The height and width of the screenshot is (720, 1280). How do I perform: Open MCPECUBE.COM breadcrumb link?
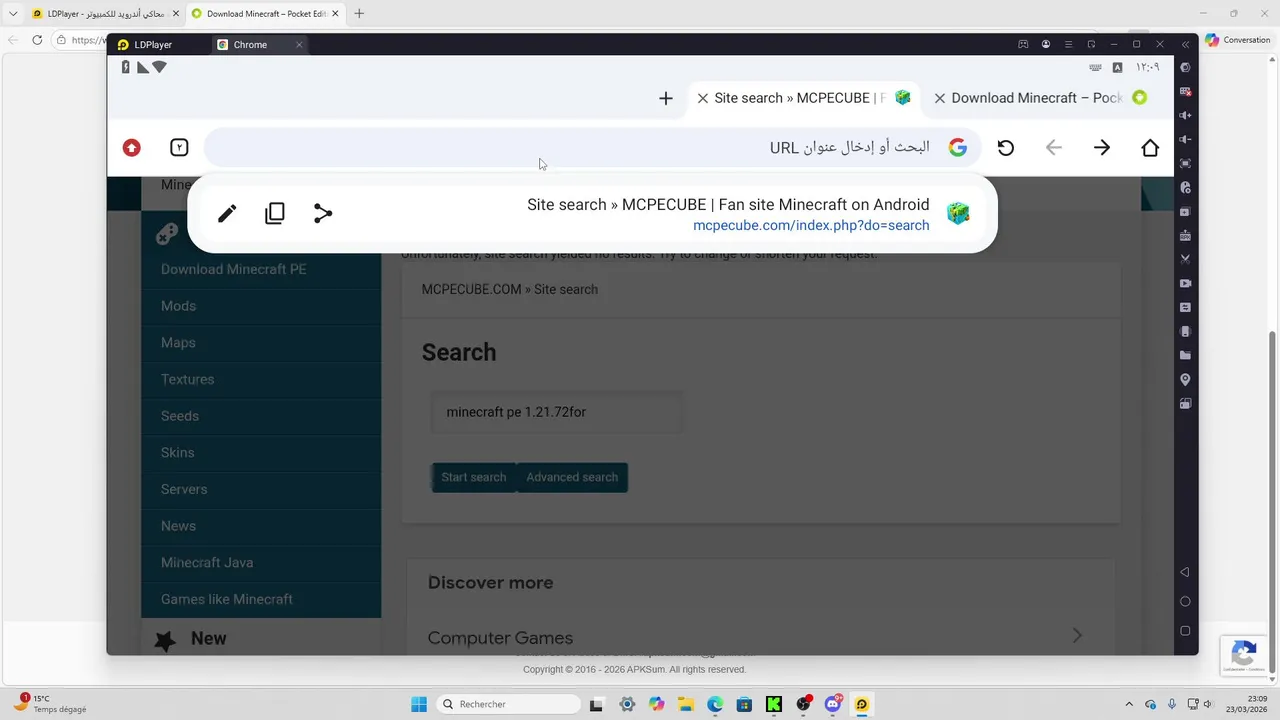471,289
